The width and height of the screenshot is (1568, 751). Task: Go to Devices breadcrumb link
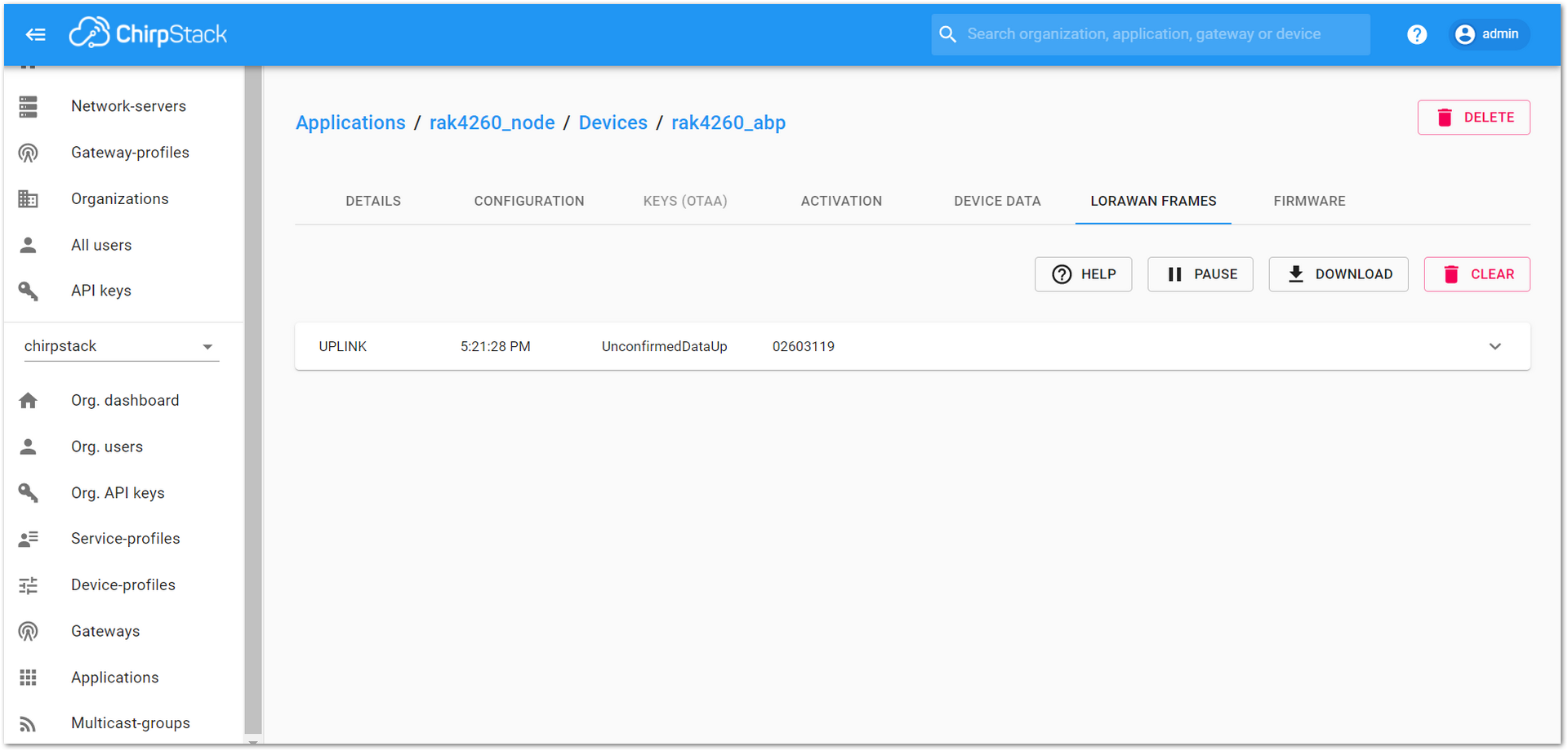613,122
